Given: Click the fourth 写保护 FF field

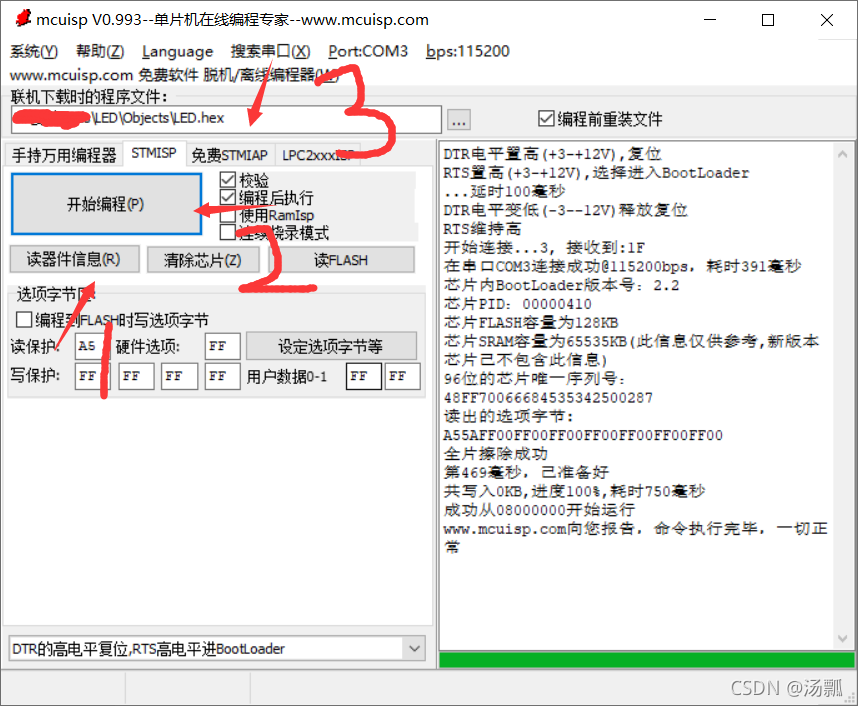Looking at the screenshot, I should 222,377.
